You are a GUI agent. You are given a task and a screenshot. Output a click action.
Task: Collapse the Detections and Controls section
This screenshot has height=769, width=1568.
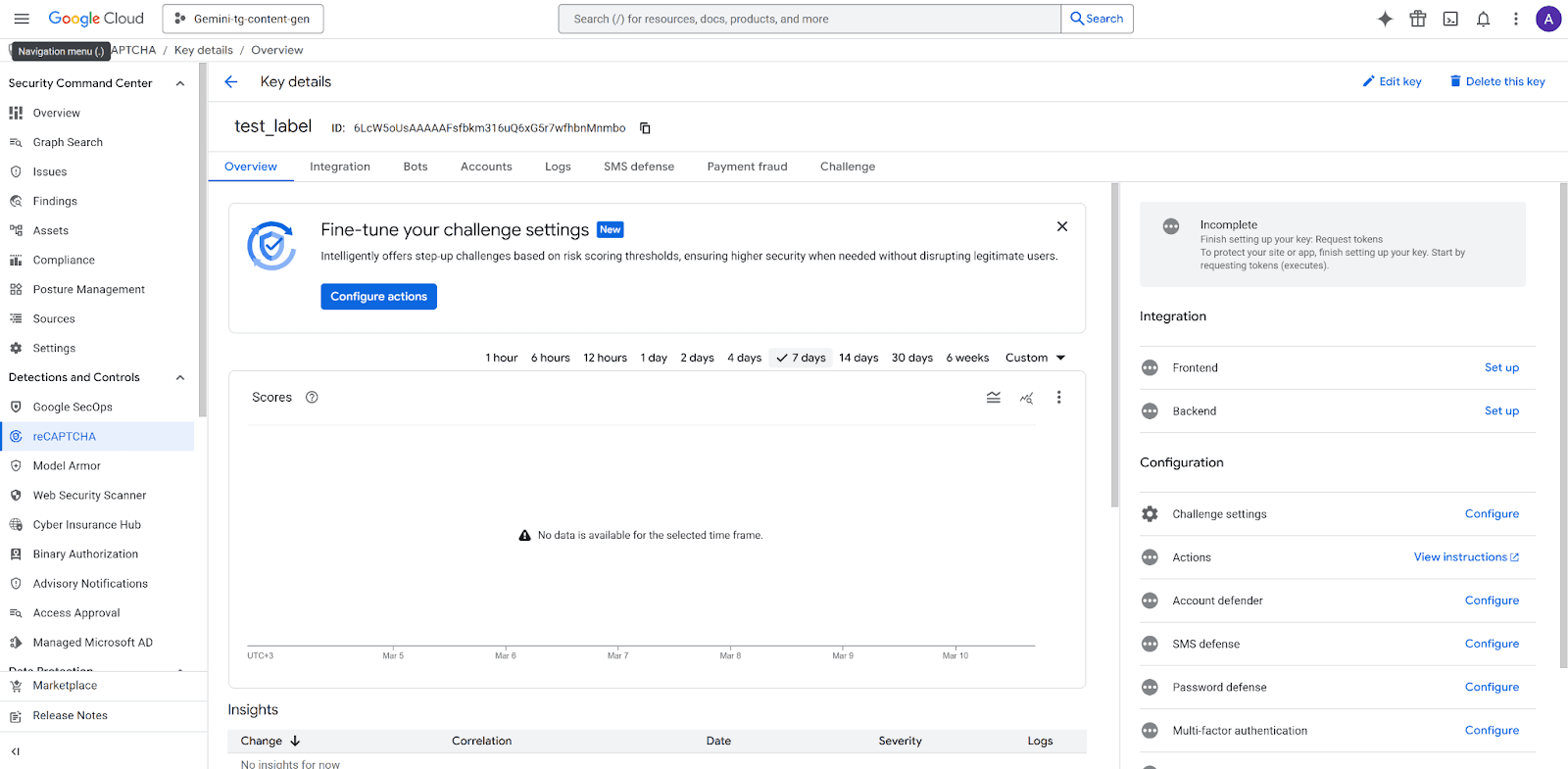[x=180, y=378]
